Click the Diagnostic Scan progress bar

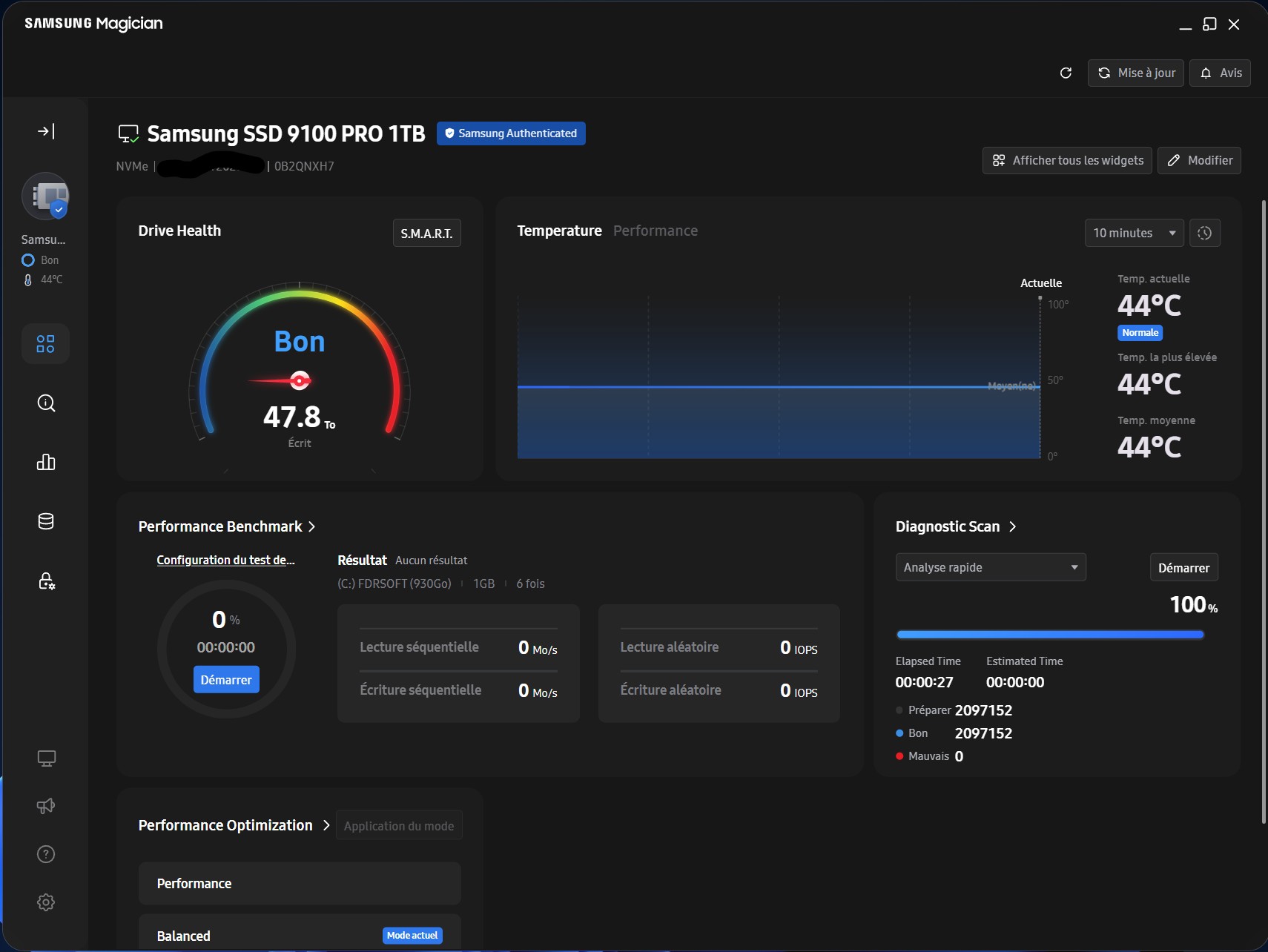(x=1049, y=635)
